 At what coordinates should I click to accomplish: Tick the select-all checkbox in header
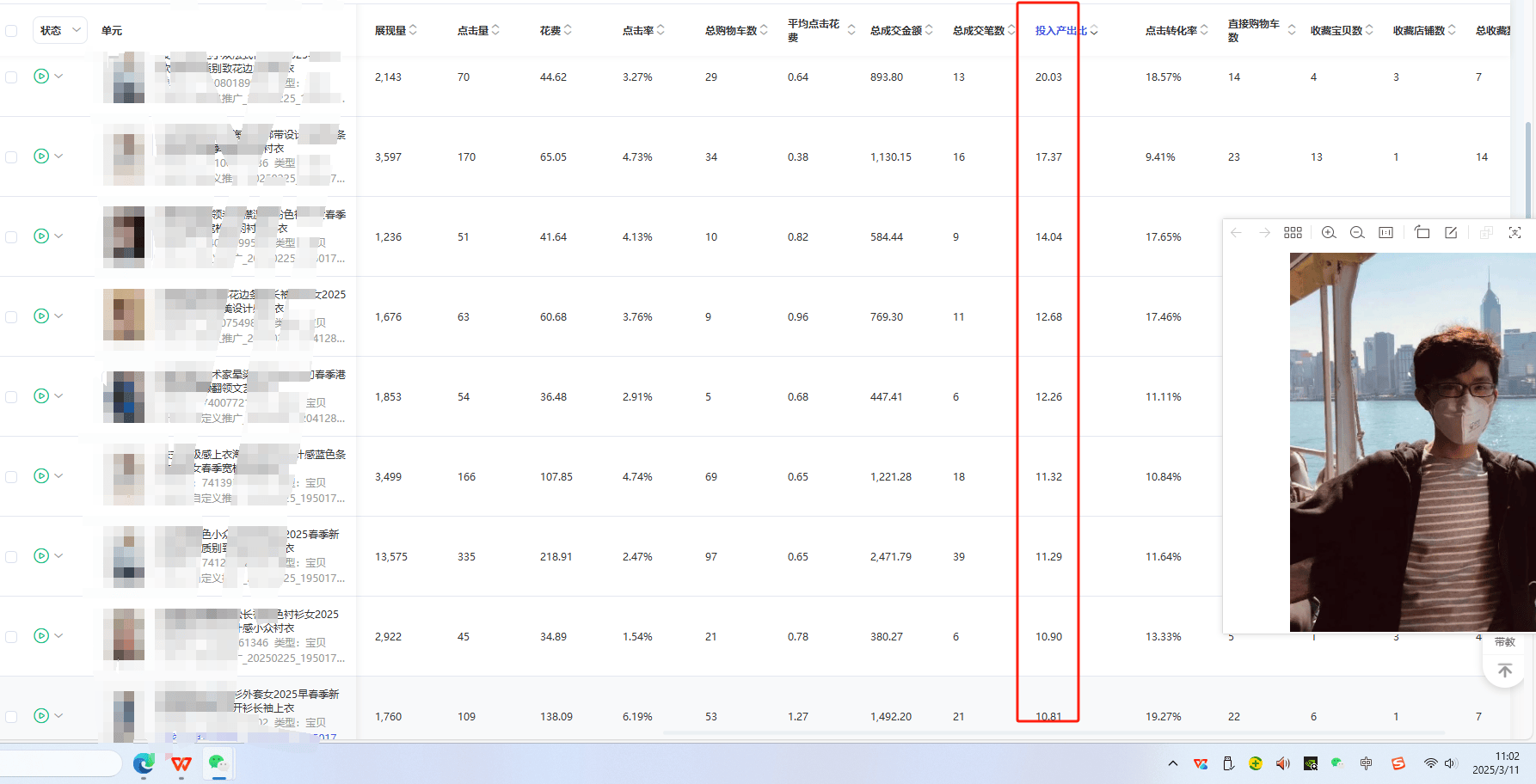pos(11,31)
